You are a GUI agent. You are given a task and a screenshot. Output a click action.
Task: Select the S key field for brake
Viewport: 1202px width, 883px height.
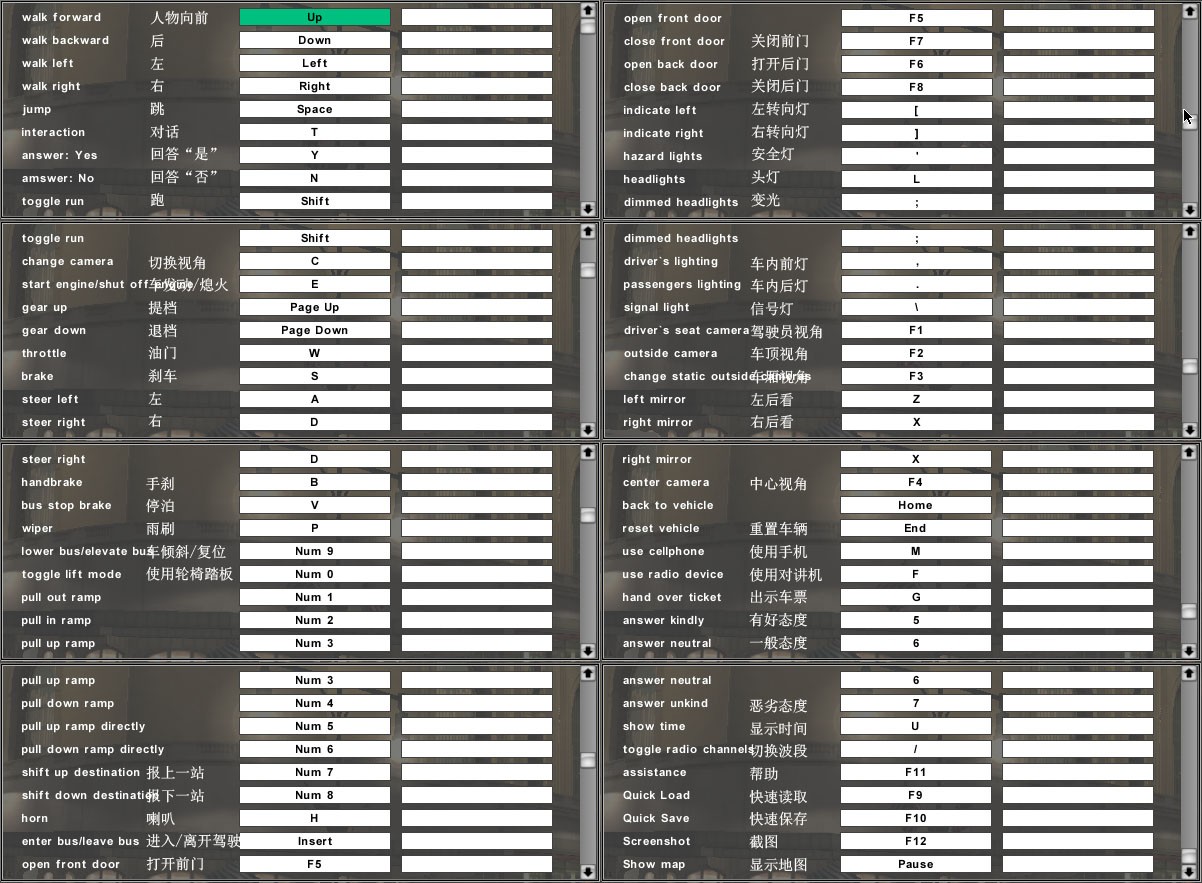[x=315, y=376]
